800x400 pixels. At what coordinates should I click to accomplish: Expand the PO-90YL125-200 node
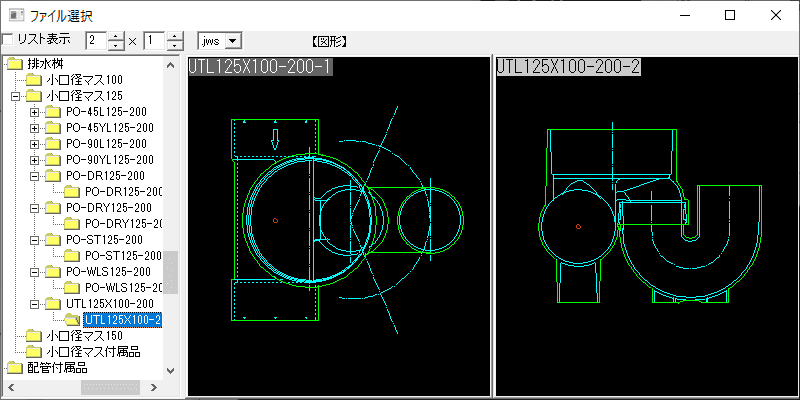point(34,160)
